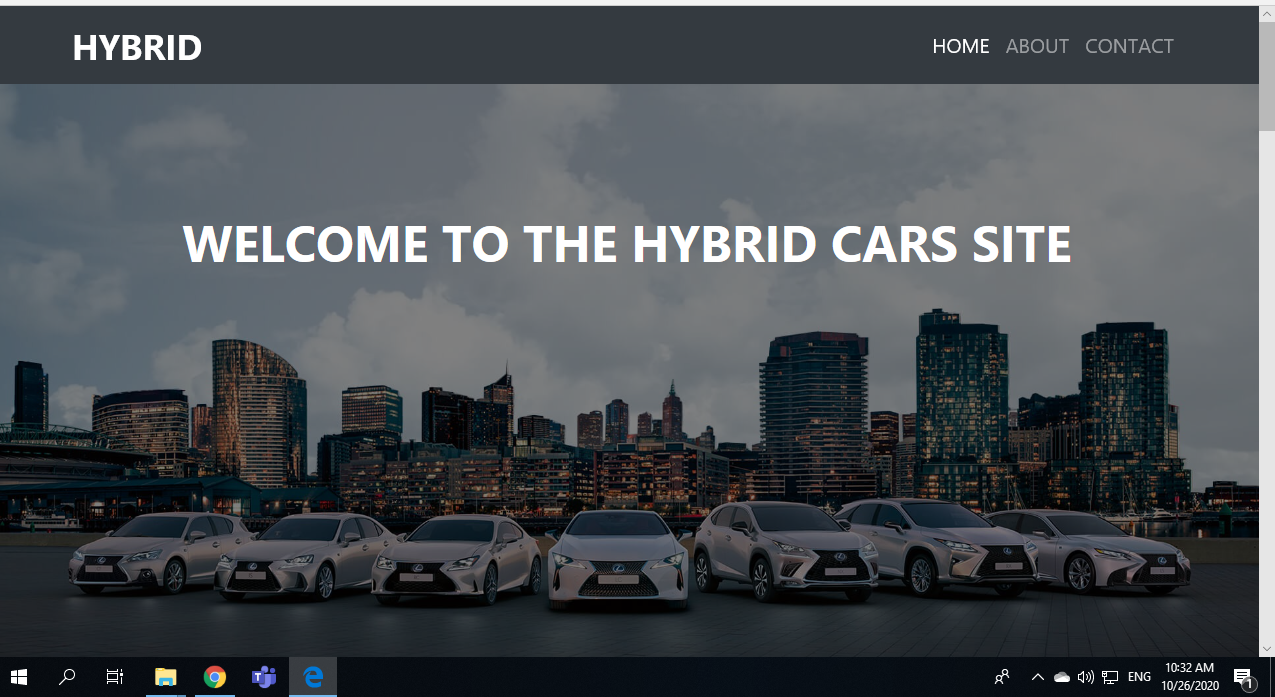The height and width of the screenshot is (697, 1275).
Task: Click the scrollbar down arrow
Action: pos(1266,647)
